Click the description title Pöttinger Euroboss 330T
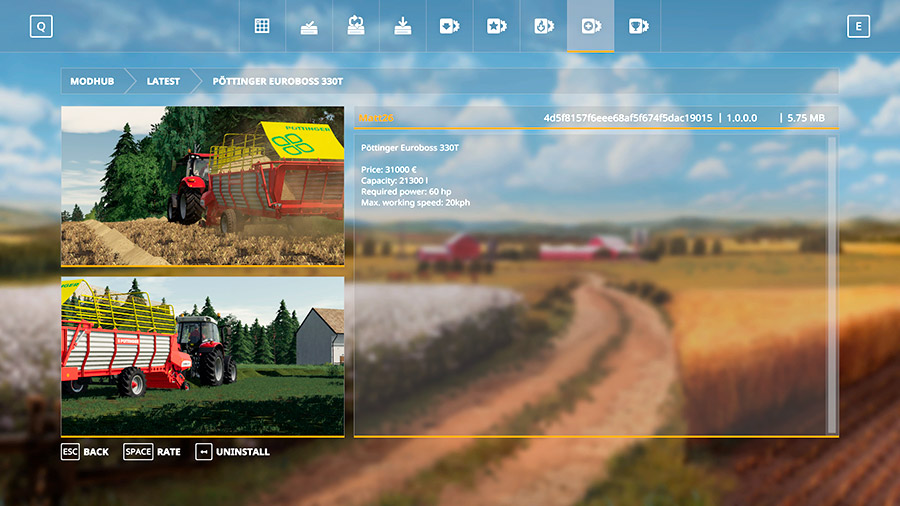The width and height of the screenshot is (900, 506). click(x=410, y=148)
